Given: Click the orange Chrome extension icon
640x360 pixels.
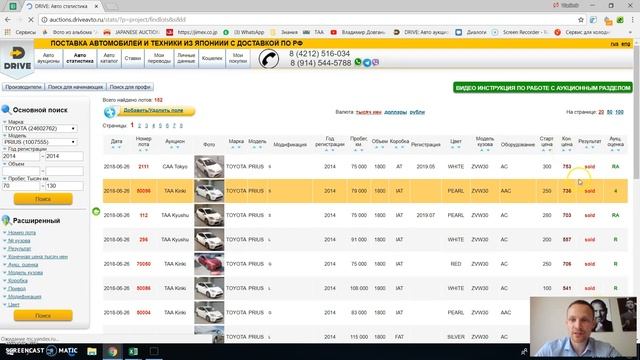Looking at the screenshot, I should tap(608, 20).
